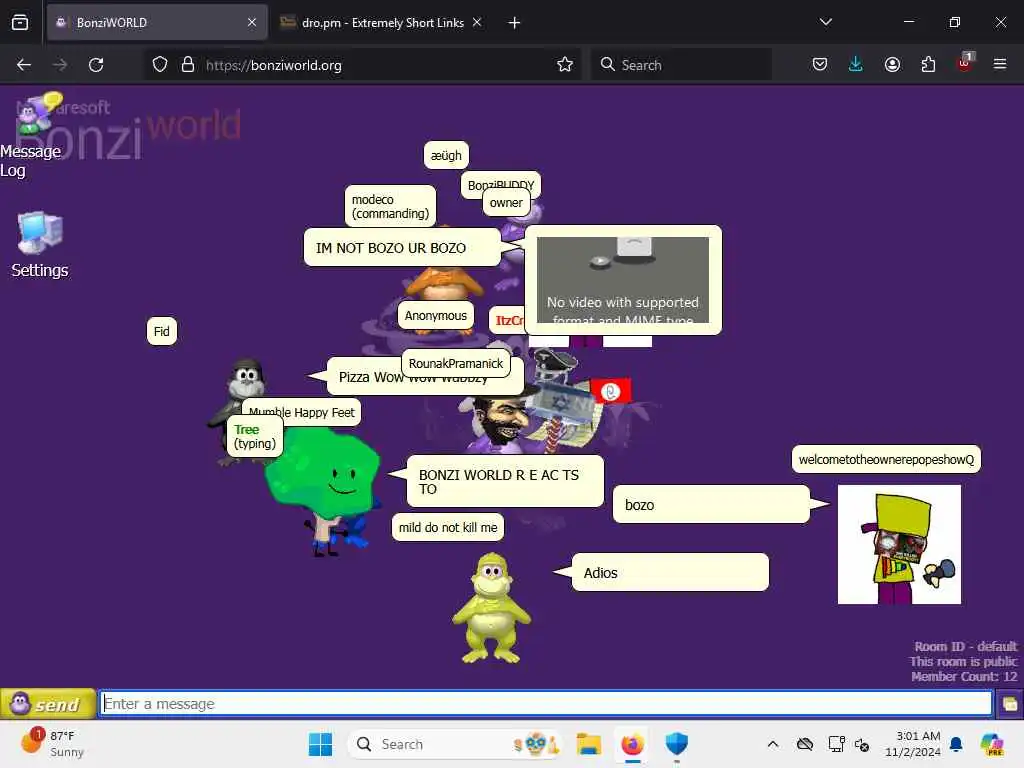Open the Copilot preview icon in the taskbar
Viewport: 1024px width, 768px height.
click(992, 744)
